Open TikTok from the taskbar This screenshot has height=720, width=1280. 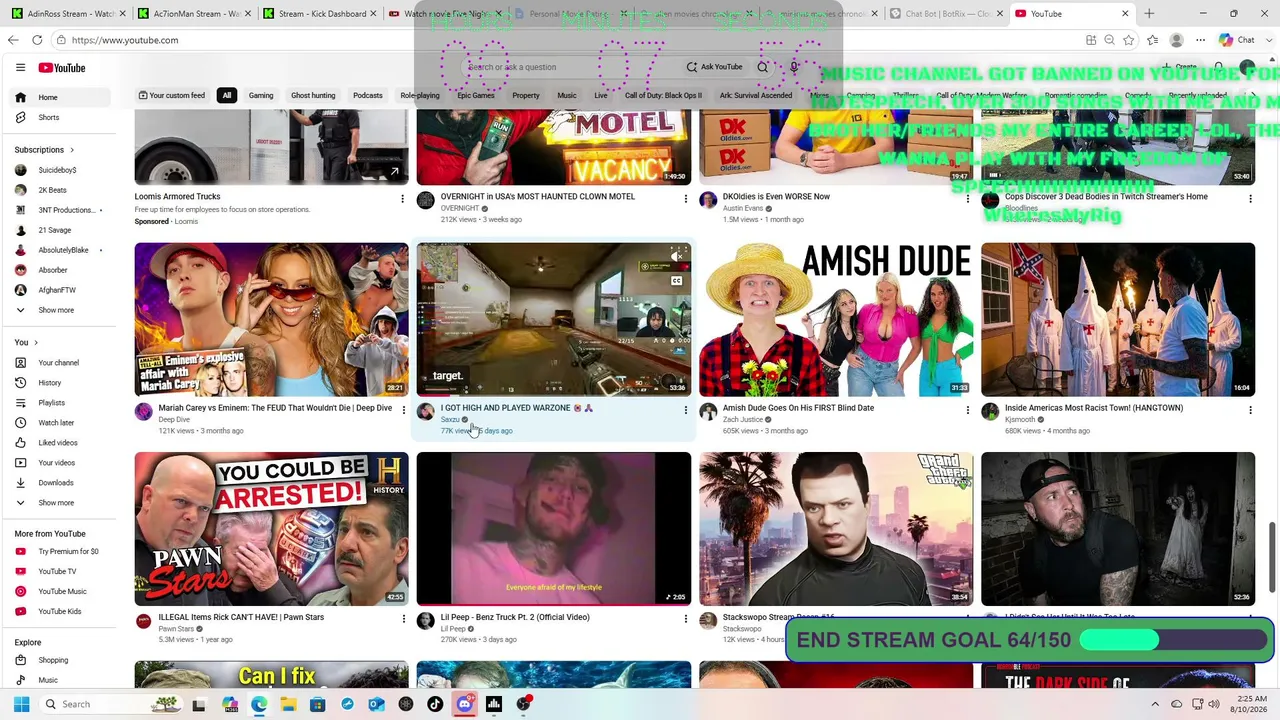[435, 704]
